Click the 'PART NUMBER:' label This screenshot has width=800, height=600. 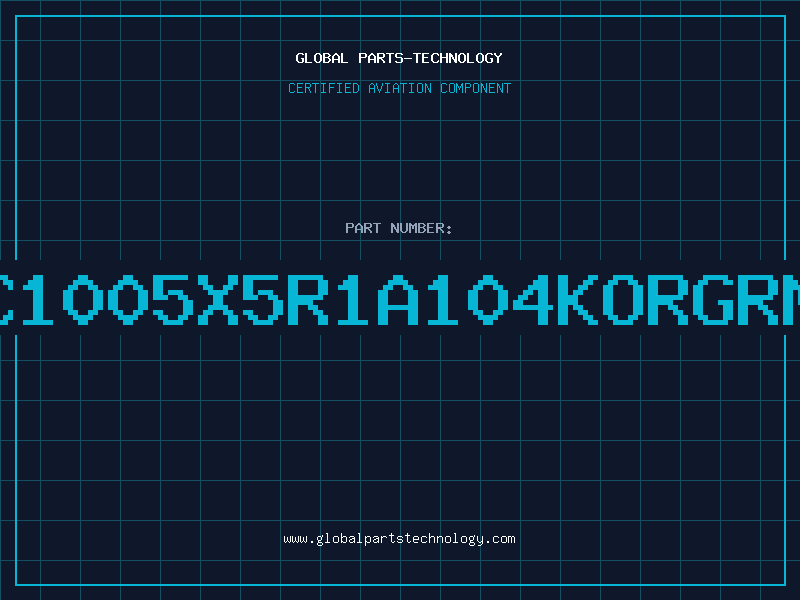[399, 228]
